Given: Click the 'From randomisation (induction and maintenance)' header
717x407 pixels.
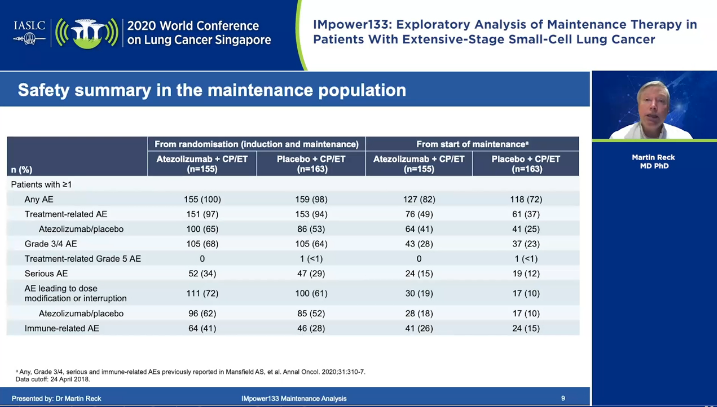Looking at the screenshot, I should click(x=257, y=144).
